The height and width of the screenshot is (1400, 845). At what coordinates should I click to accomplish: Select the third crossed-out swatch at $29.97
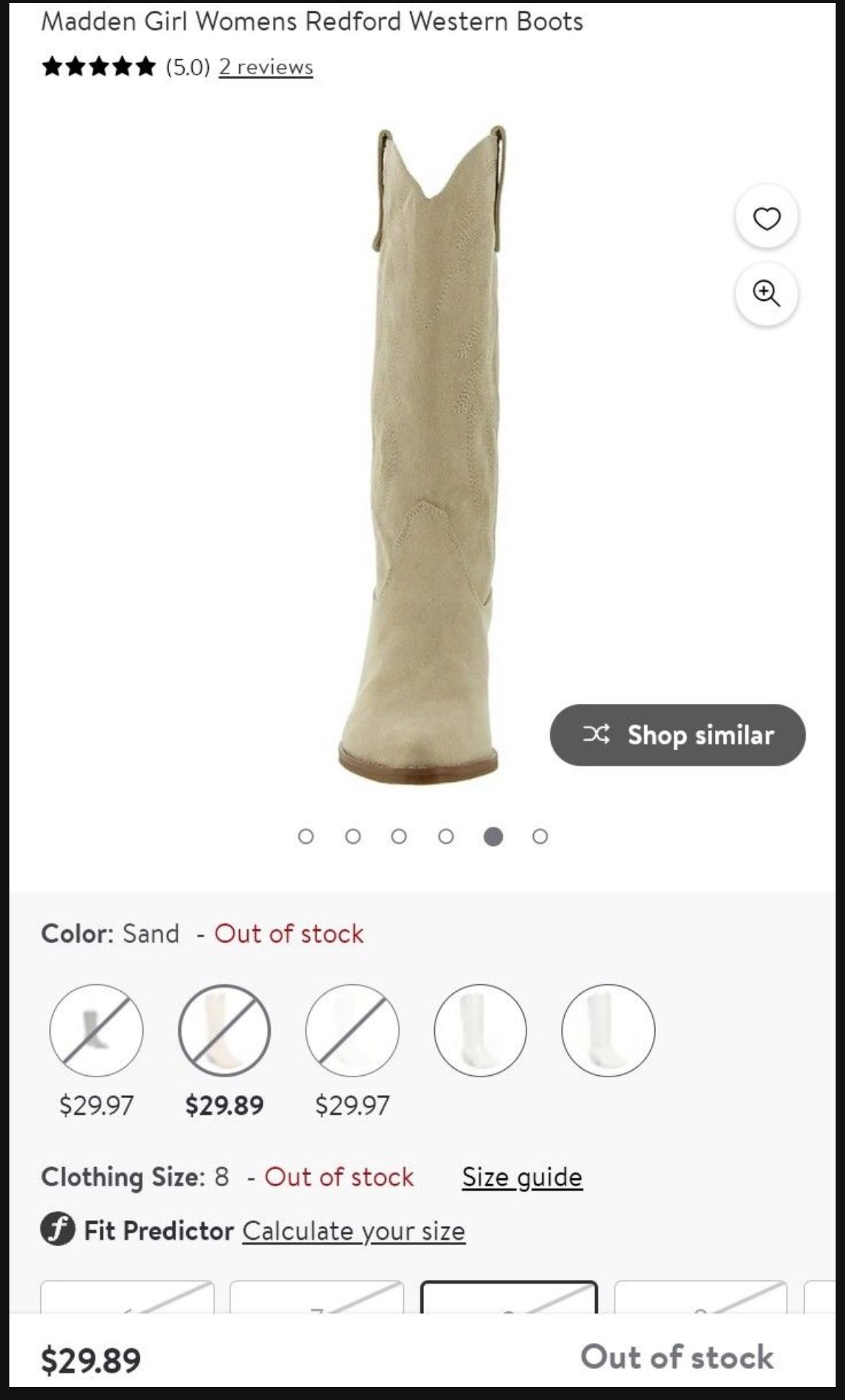pyautogui.click(x=352, y=1030)
